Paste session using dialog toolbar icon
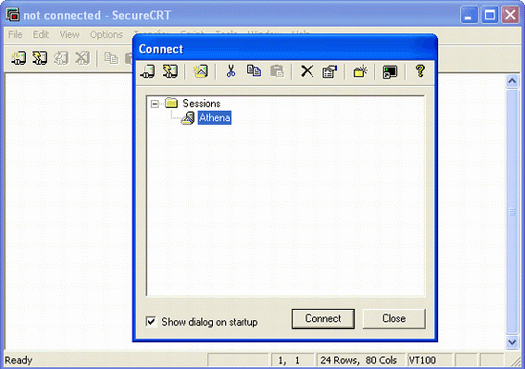 click(277, 71)
